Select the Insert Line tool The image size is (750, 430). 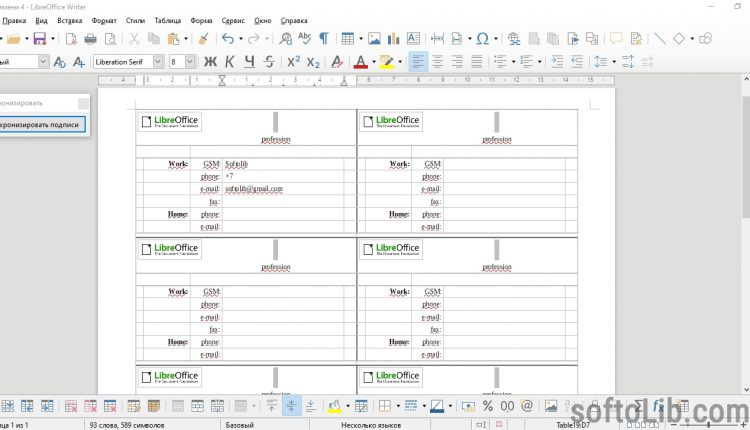(660, 39)
